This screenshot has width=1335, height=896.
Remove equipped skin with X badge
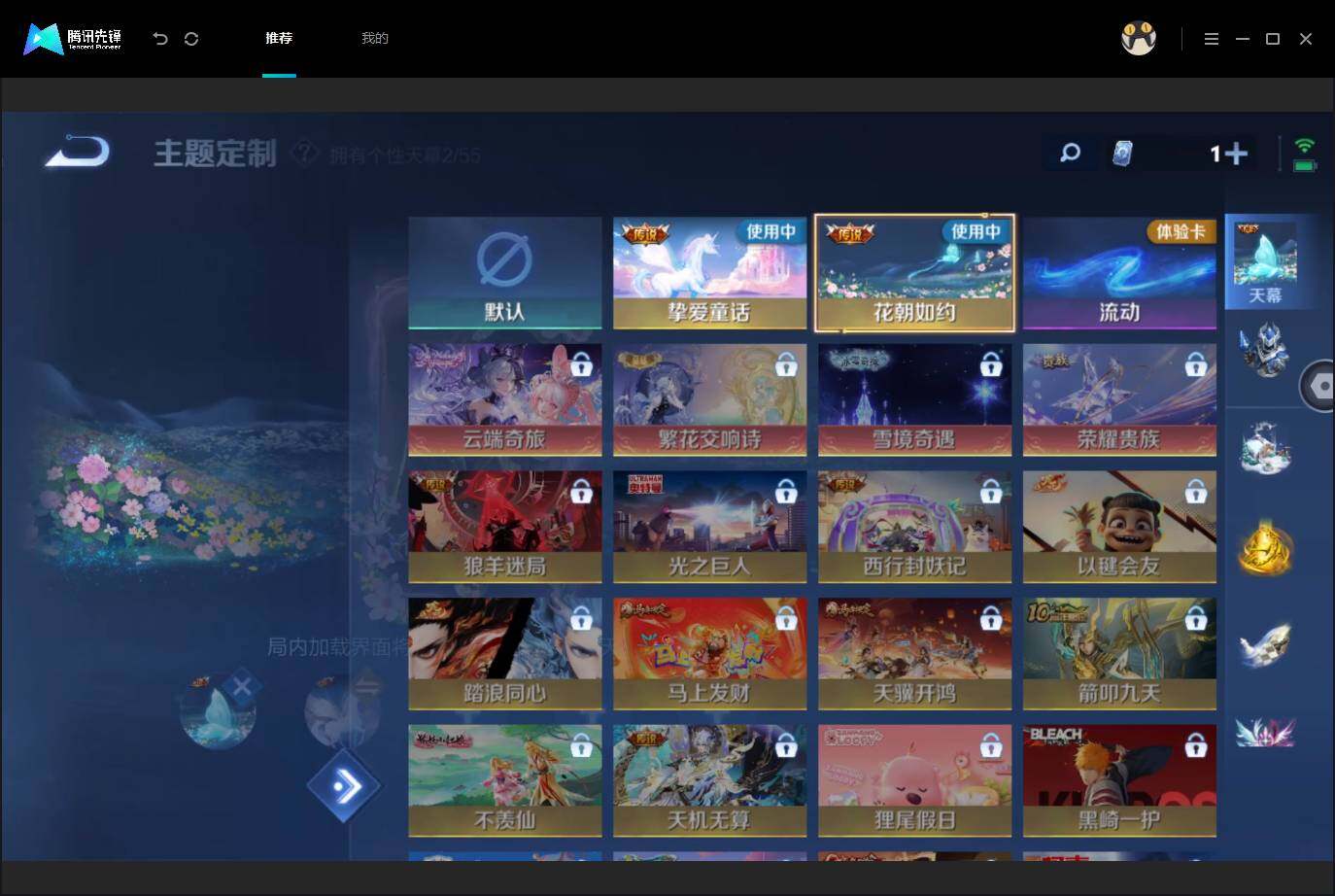pyautogui.click(x=242, y=687)
